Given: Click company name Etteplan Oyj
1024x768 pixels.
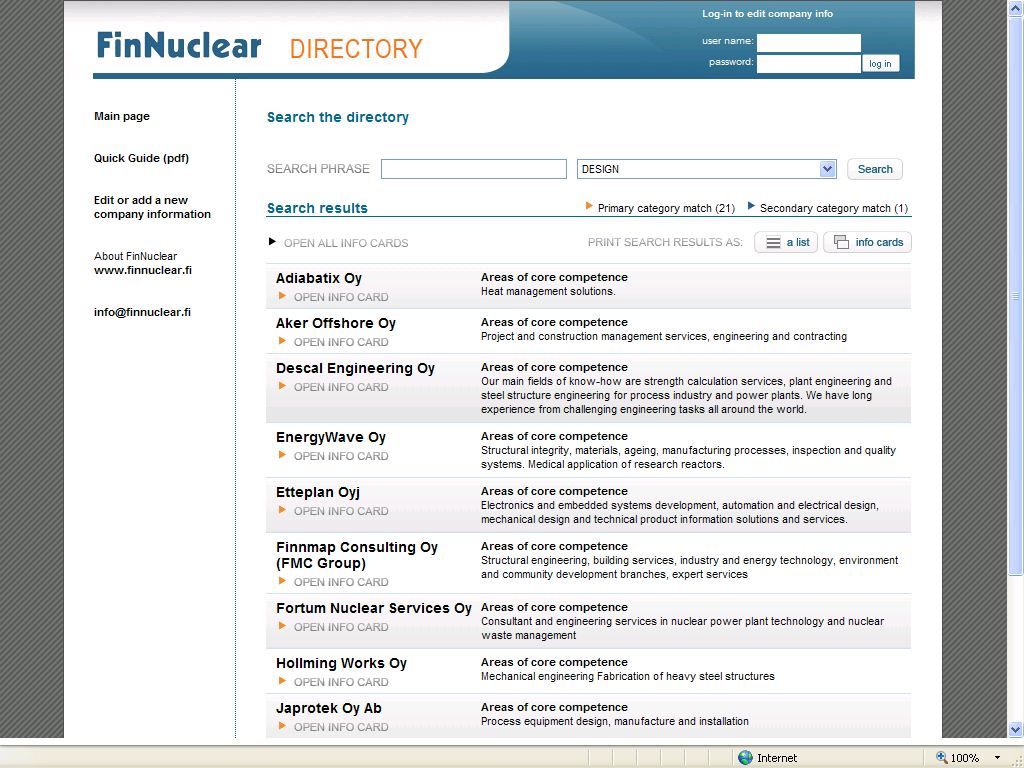Looking at the screenshot, I should pyautogui.click(x=317, y=492).
